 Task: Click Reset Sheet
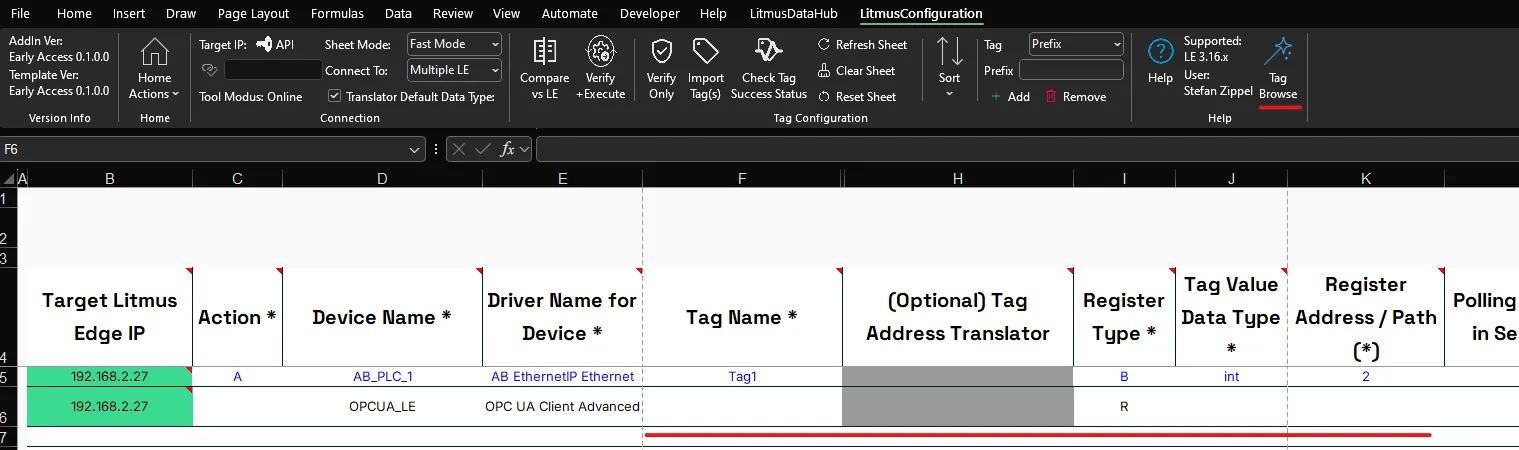(856, 97)
